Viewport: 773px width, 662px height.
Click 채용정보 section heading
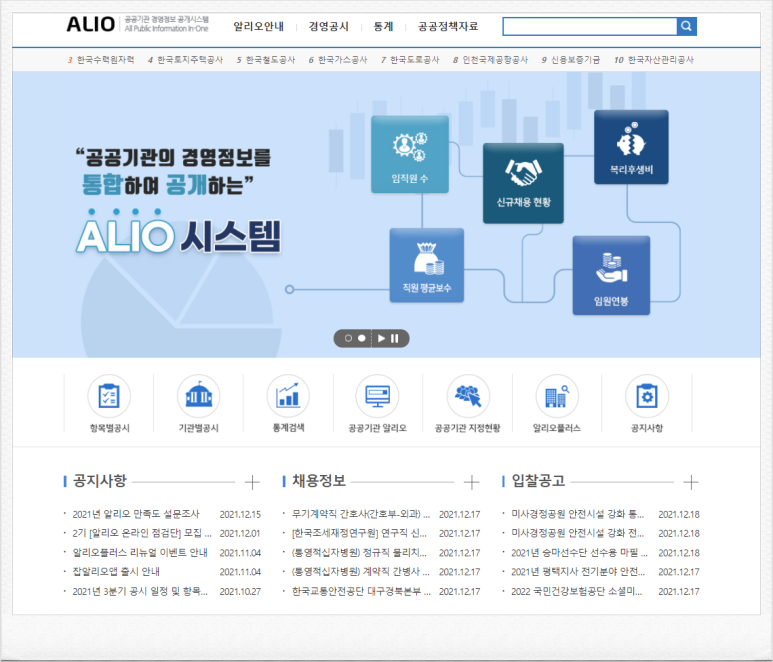[x=319, y=481]
